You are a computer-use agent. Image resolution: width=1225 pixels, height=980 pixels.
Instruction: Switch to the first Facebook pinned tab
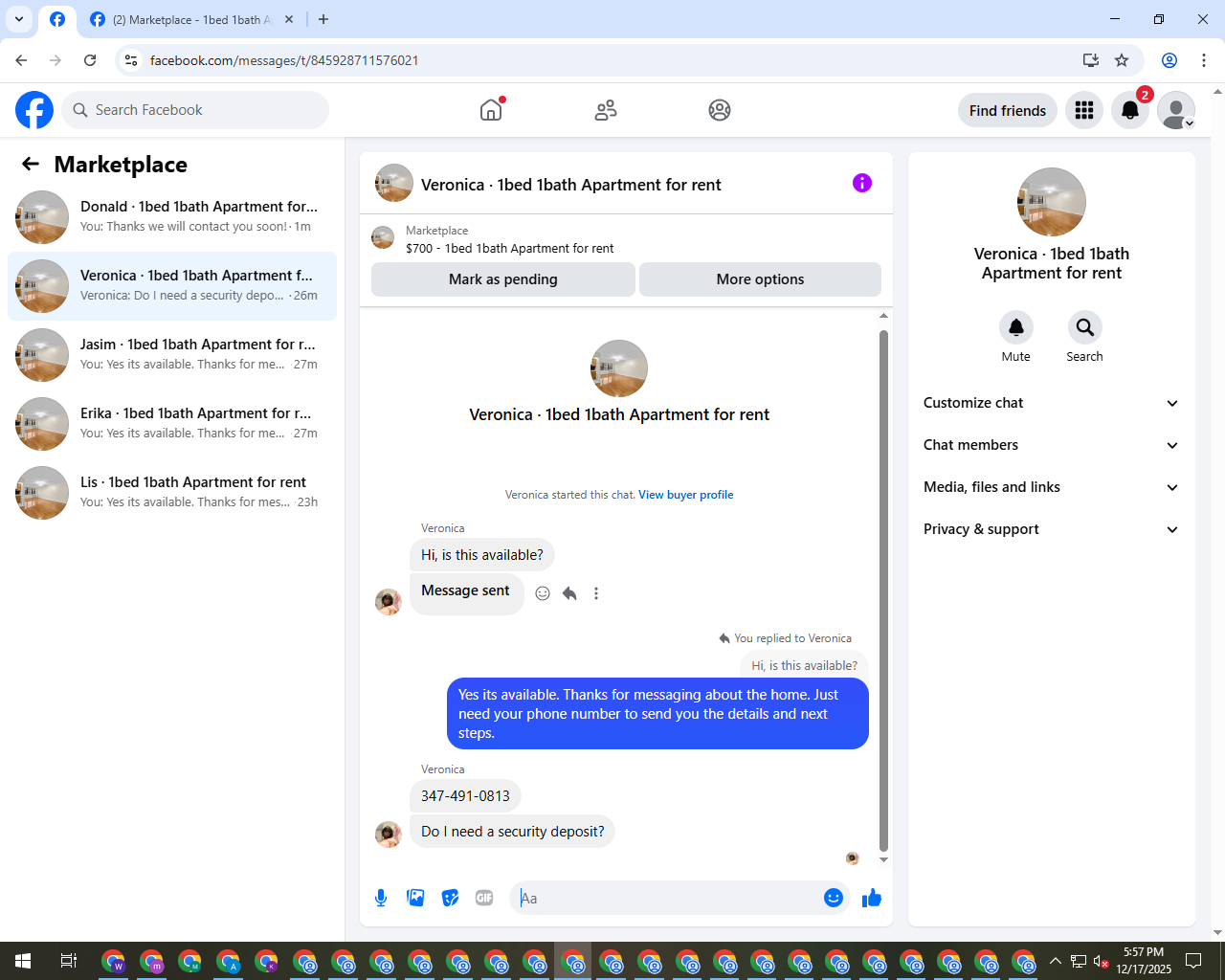(57, 20)
